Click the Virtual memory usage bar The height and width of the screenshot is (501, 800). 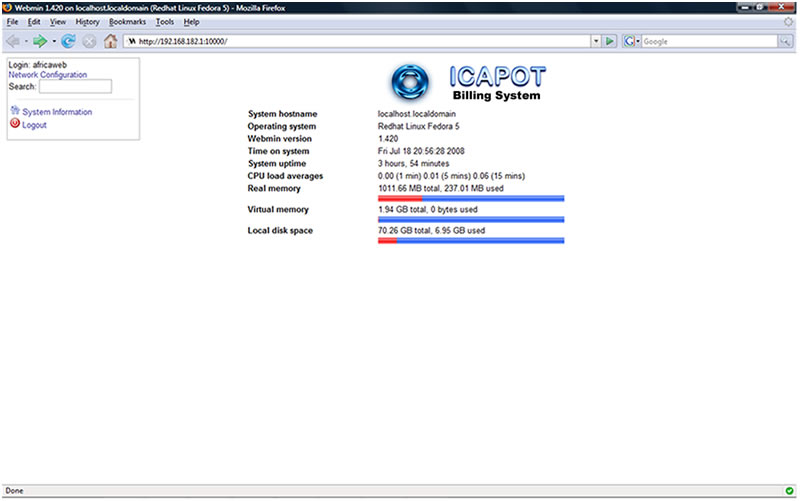pyautogui.click(x=471, y=219)
